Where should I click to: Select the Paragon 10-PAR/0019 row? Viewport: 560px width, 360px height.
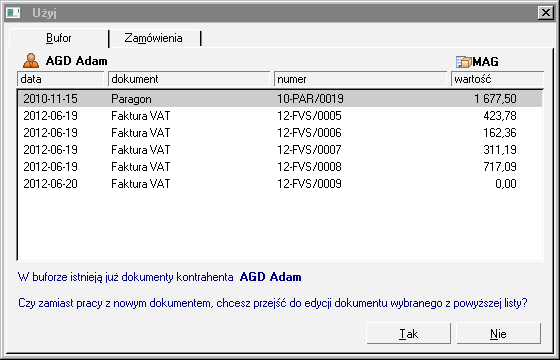click(280, 99)
